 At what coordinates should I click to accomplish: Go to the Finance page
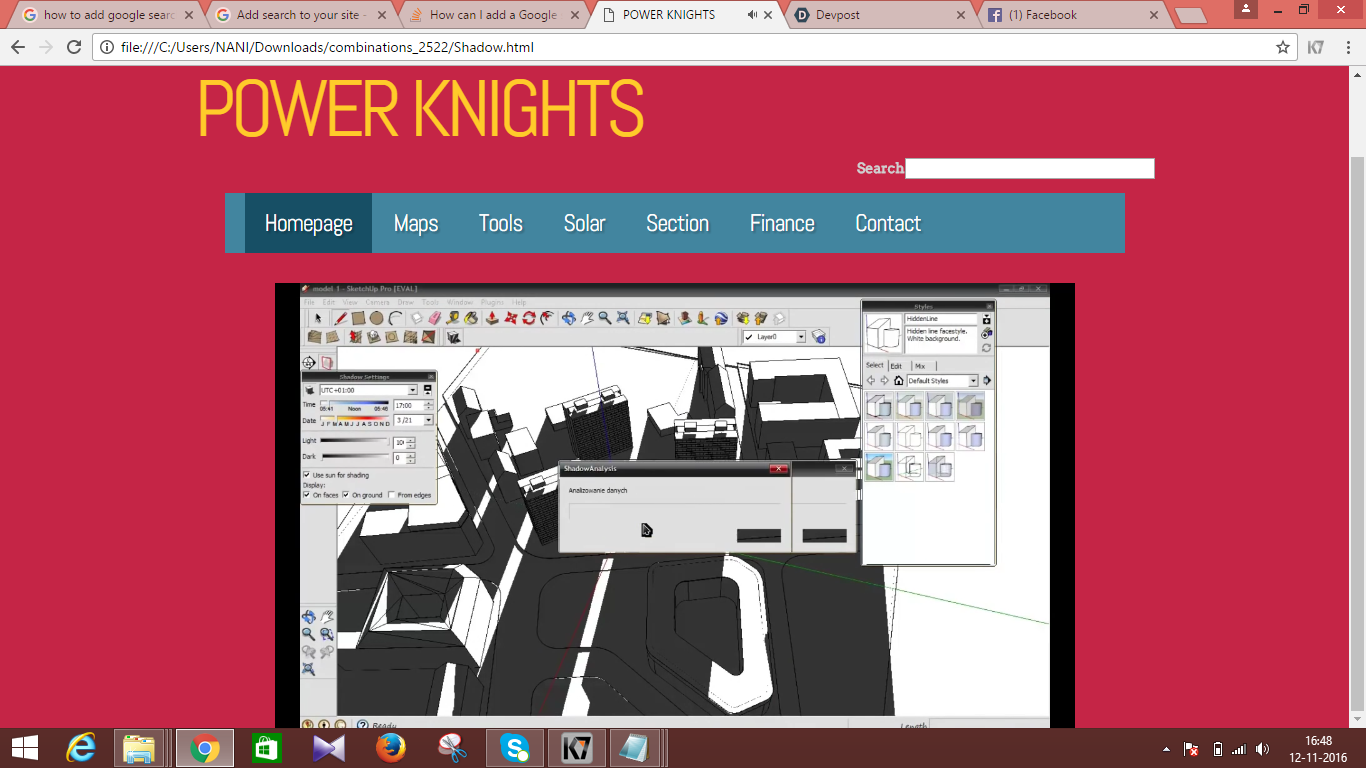point(782,223)
